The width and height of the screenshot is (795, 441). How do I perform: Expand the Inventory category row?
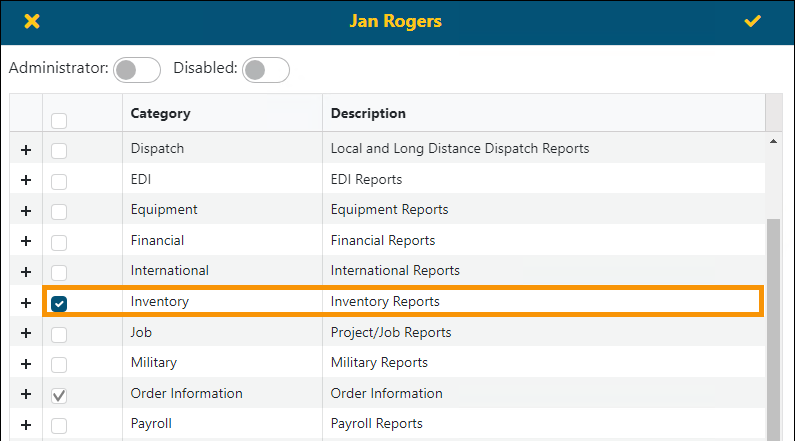[26, 302]
